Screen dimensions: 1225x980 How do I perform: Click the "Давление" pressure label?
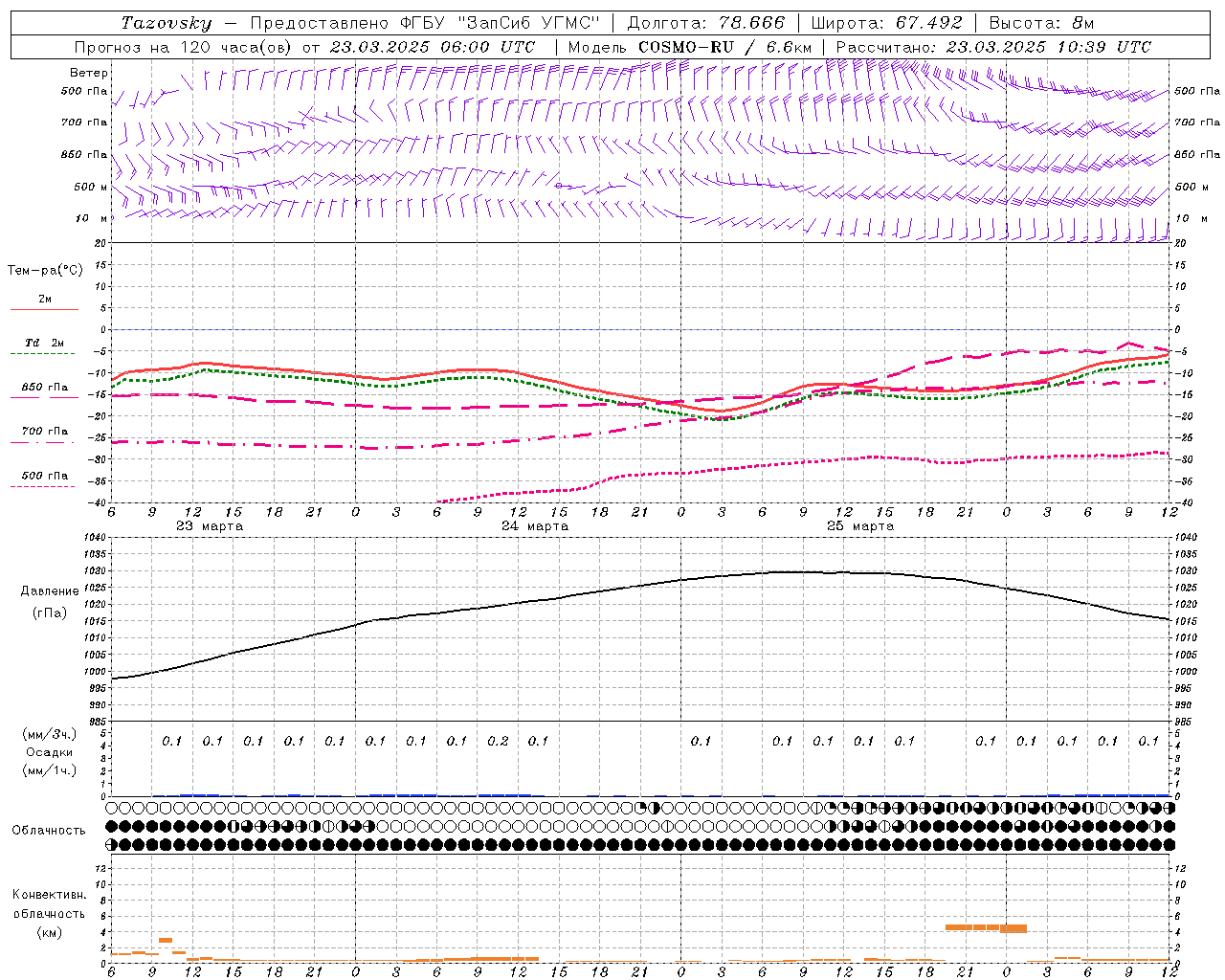click(50, 591)
